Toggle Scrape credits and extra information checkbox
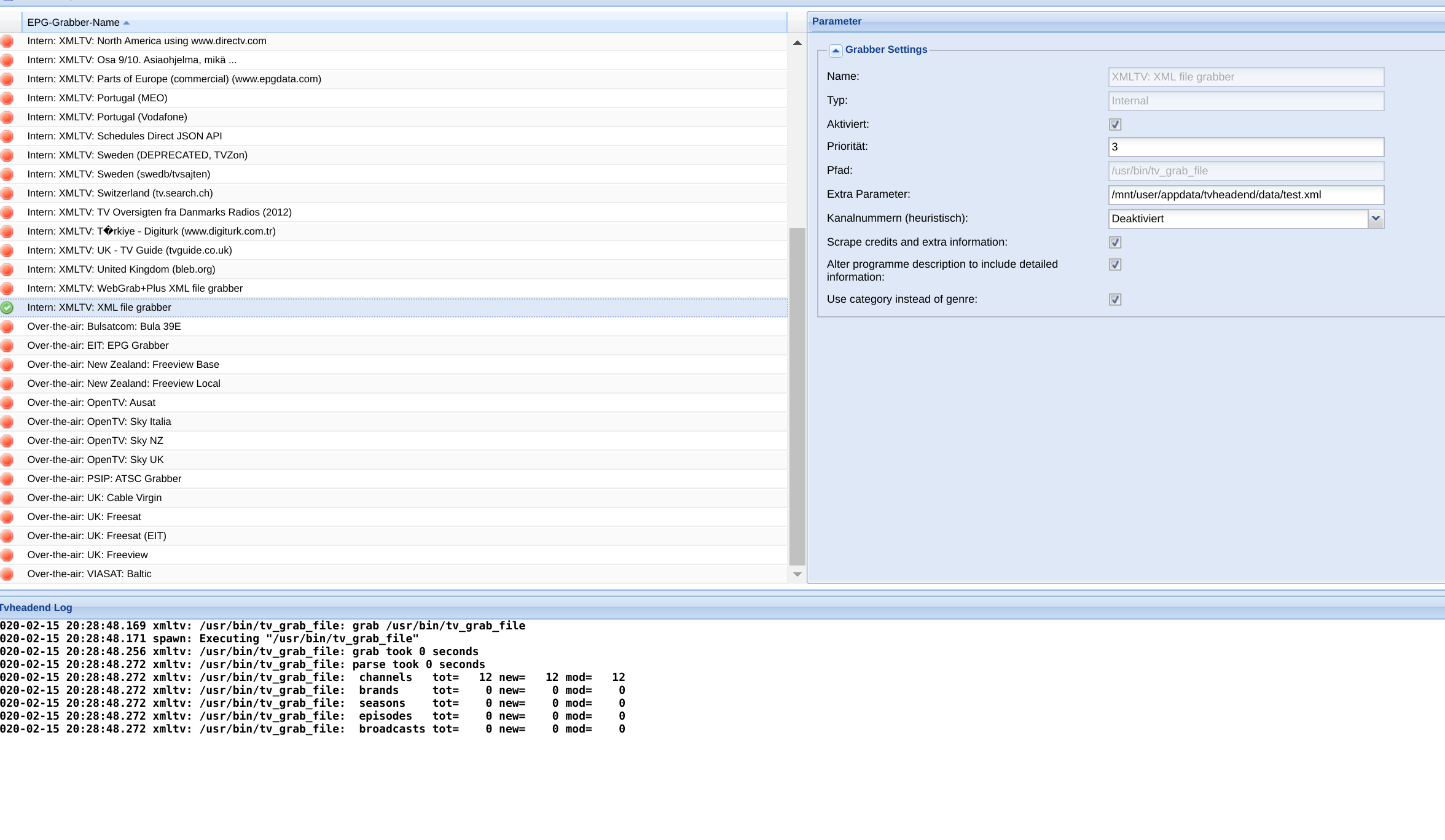 click(x=1115, y=243)
